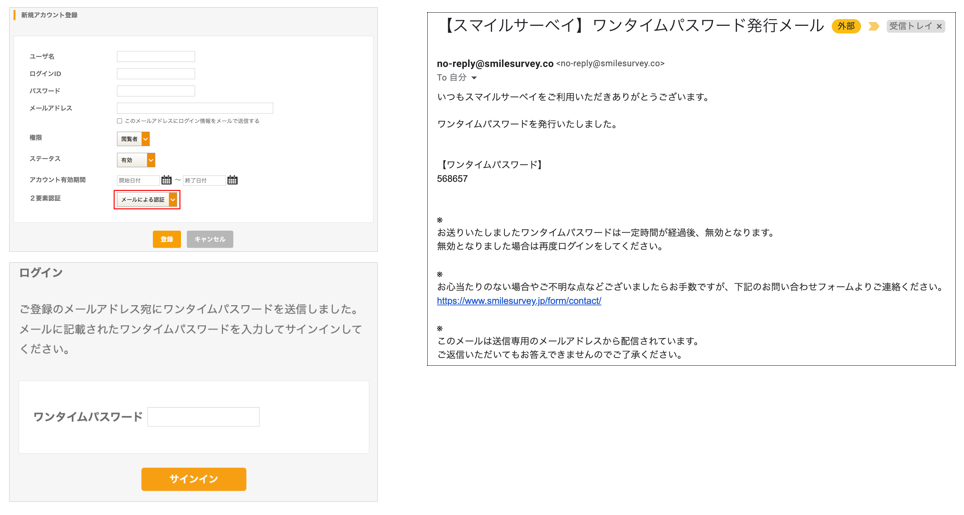The height and width of the screenshot is (515, 964).
Task: Click the yellow importance marker arrow icon
Action: (874, 26)
